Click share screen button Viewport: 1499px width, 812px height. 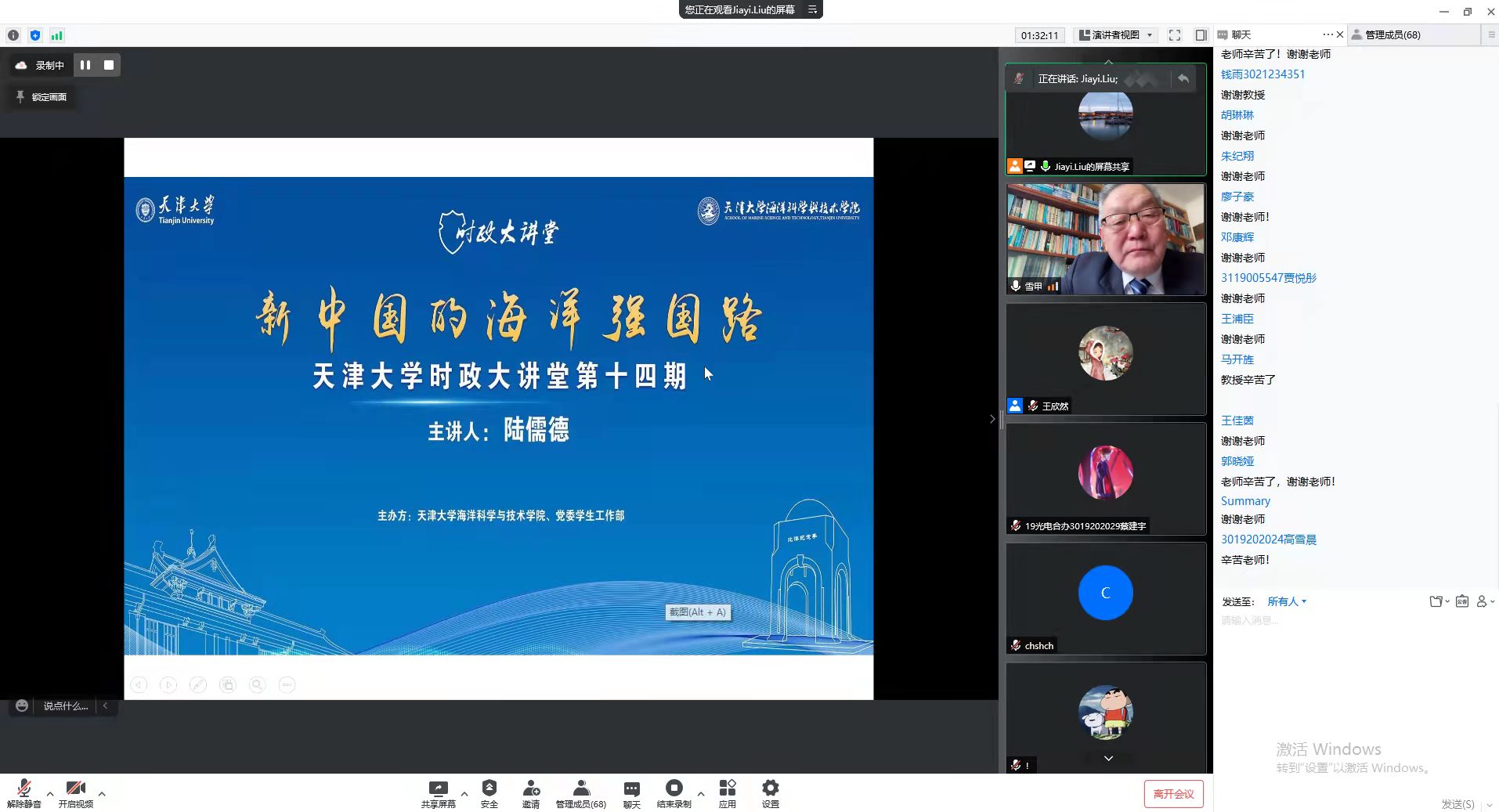(x=438, y=793)
